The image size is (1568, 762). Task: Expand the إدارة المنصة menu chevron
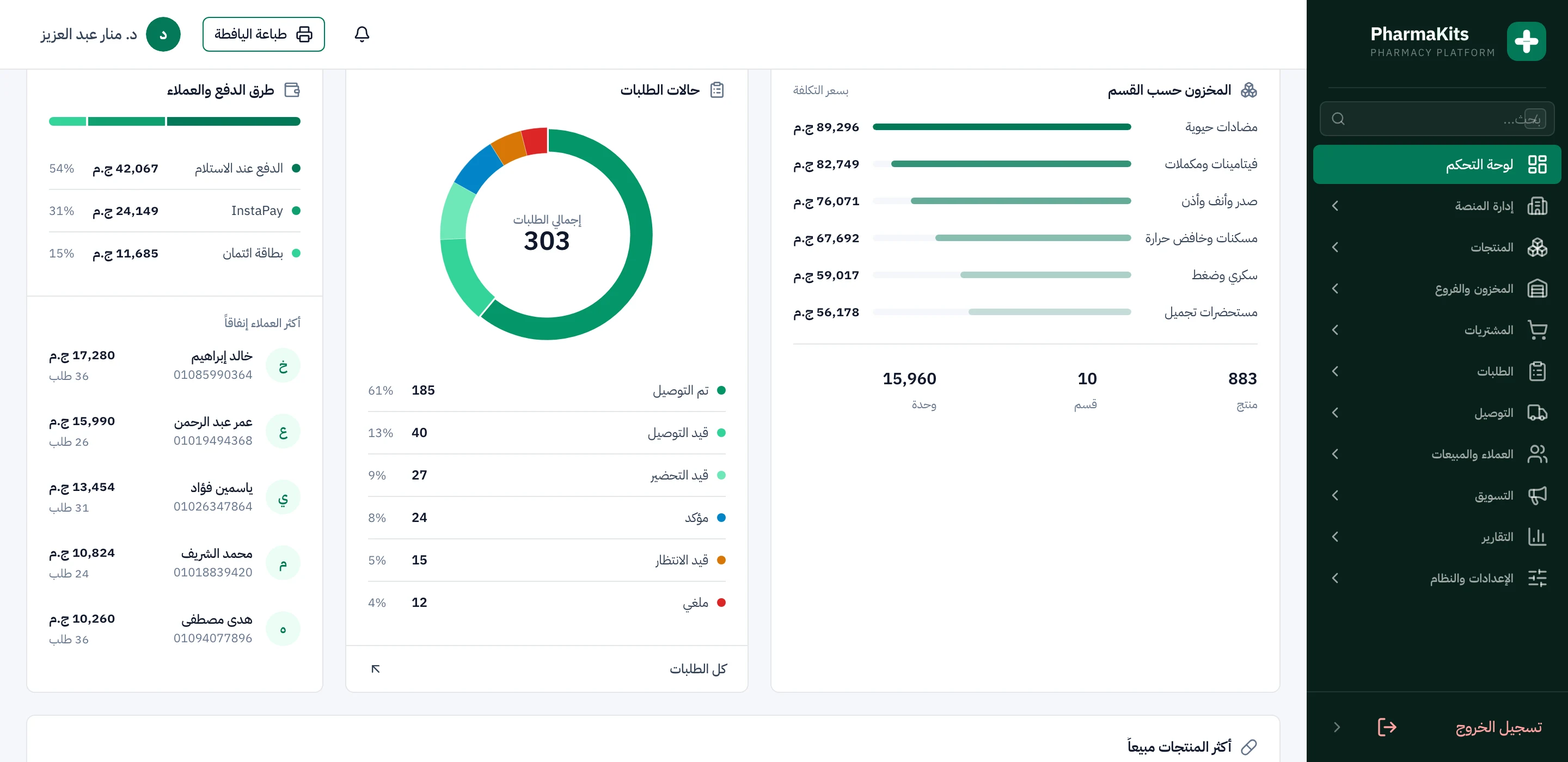1335,206
